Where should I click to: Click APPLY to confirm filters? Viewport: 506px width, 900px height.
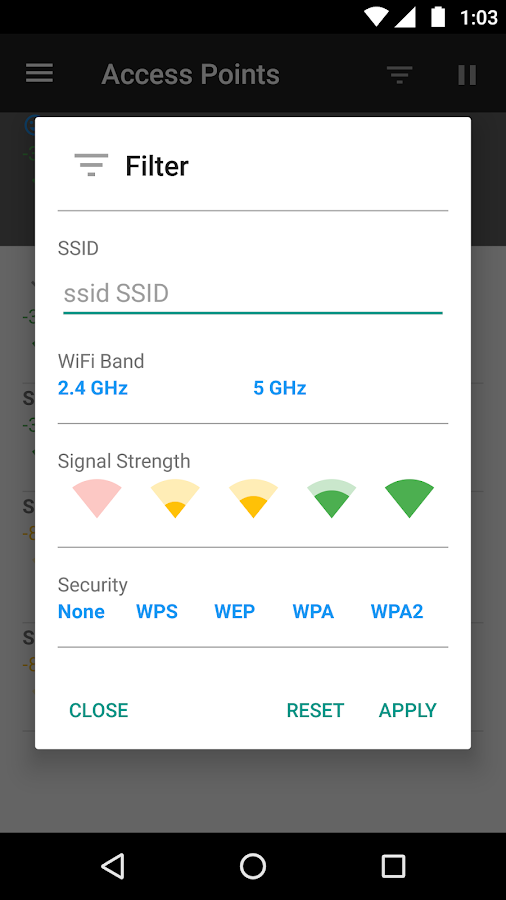[408, 711]
